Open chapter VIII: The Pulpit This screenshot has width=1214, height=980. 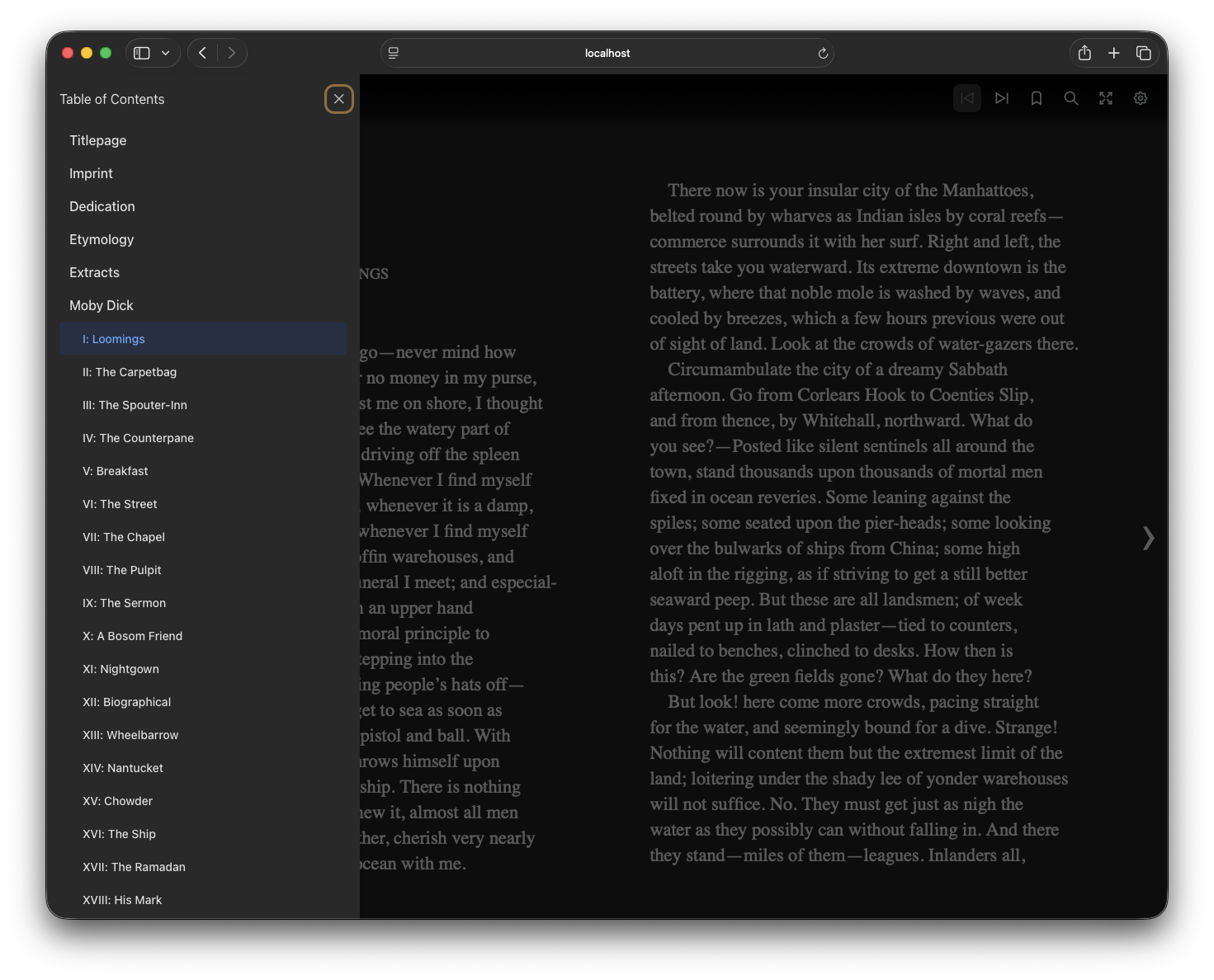[122, 569]
